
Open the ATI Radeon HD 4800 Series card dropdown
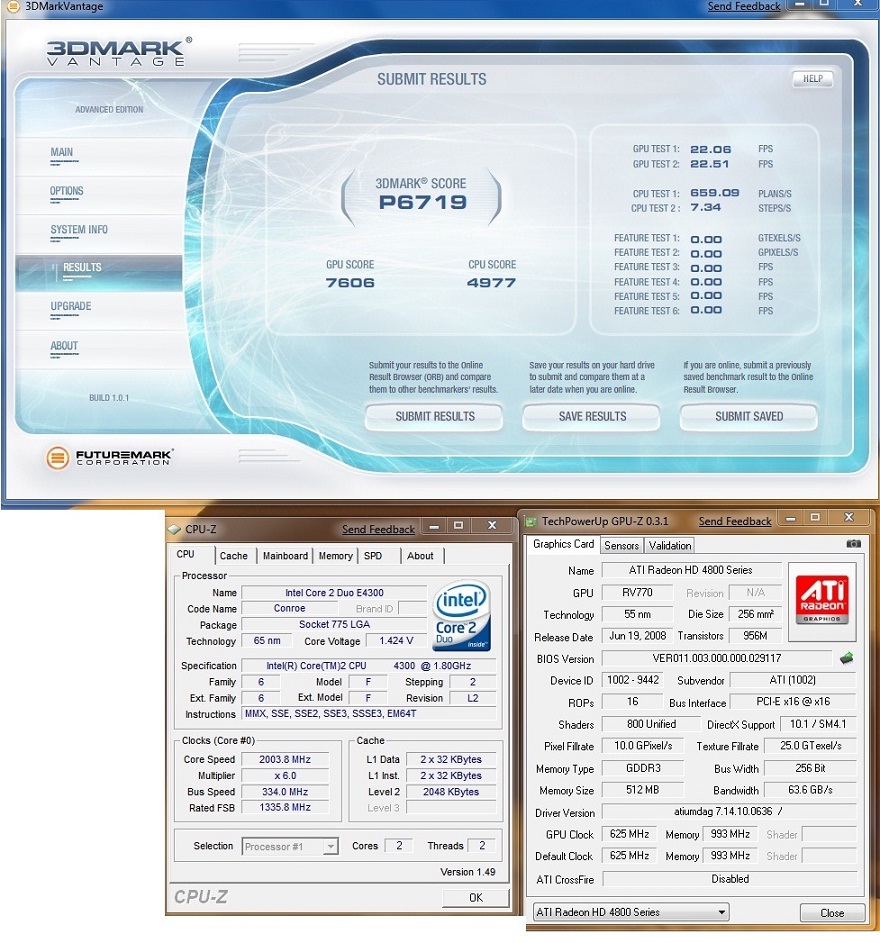pyautogui.click(x=630, y=912)
